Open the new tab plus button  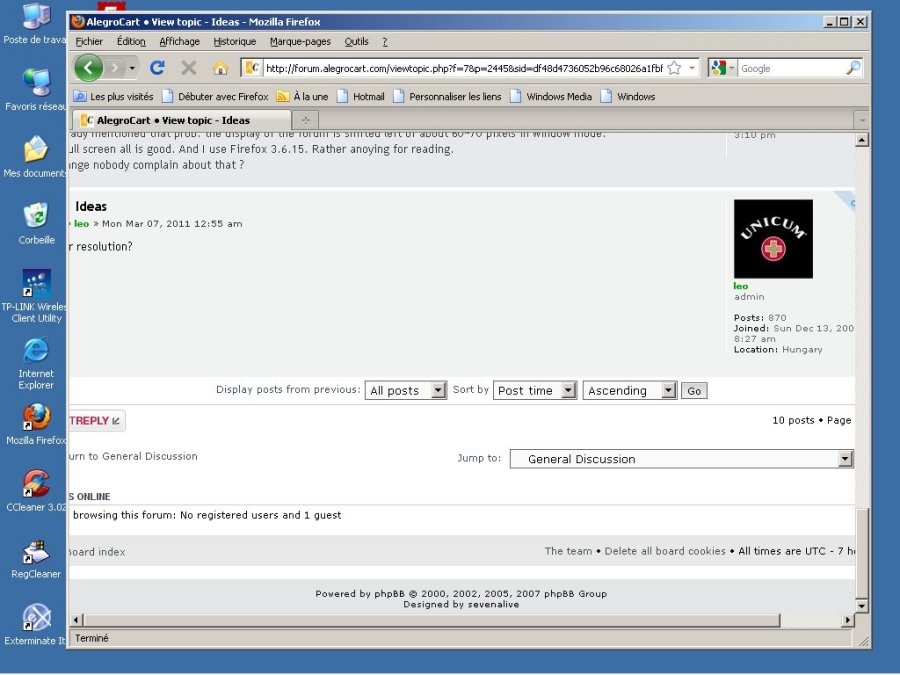[x=306, y=120]
